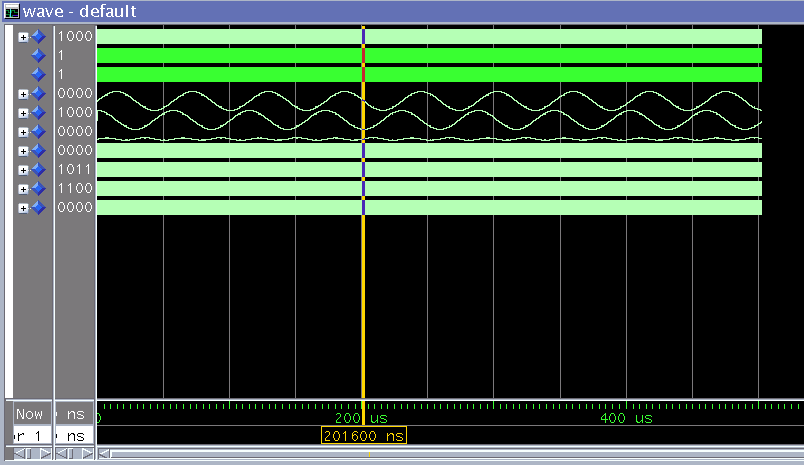Expand the bottom signal showing 0000

pyautogui.click(x=23, y=208)
